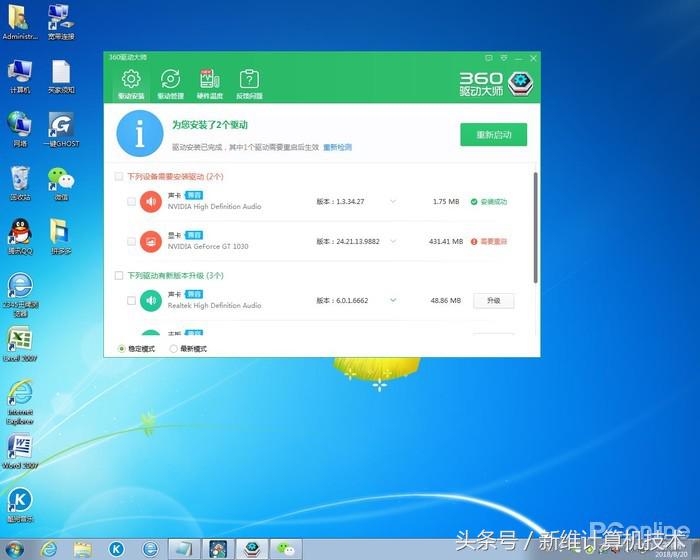Click the Word 2007 desktop shortcut
Image resolution: width=700 pixels, height=560 pixels.
tap(20, 451)
